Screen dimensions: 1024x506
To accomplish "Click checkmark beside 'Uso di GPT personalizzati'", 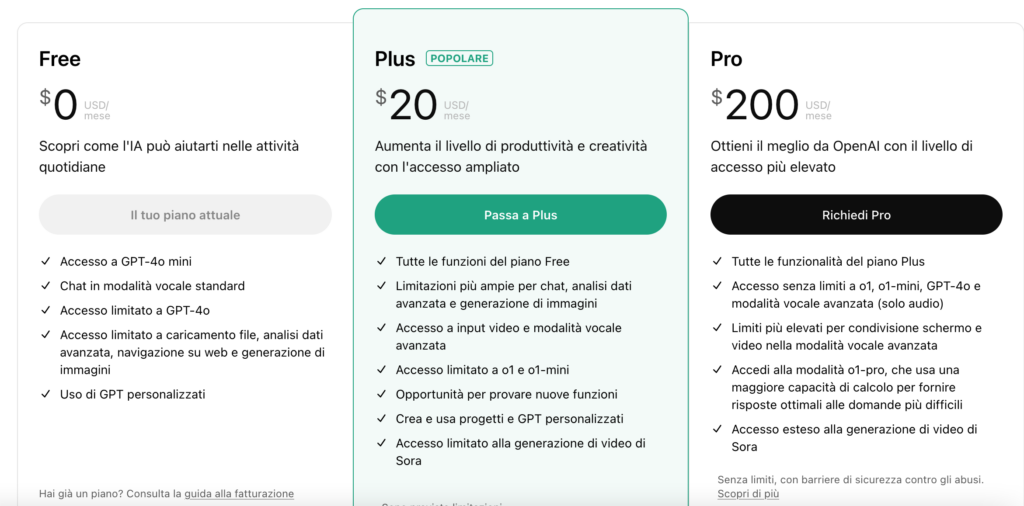I will pos(46,394).
